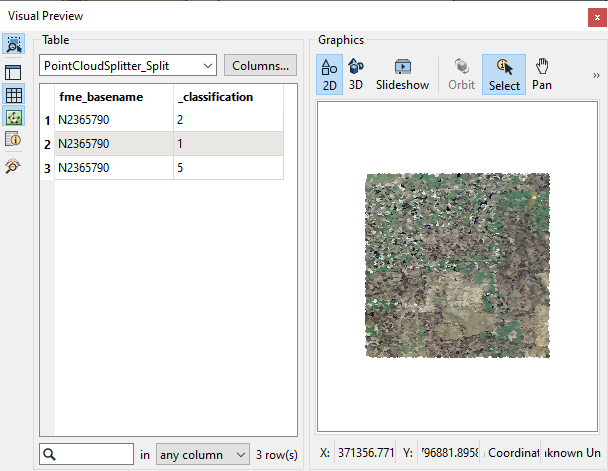608x471 pixels.
Task: Toggle the graphics view icon in sidebar
Action: tap(14, 116)
